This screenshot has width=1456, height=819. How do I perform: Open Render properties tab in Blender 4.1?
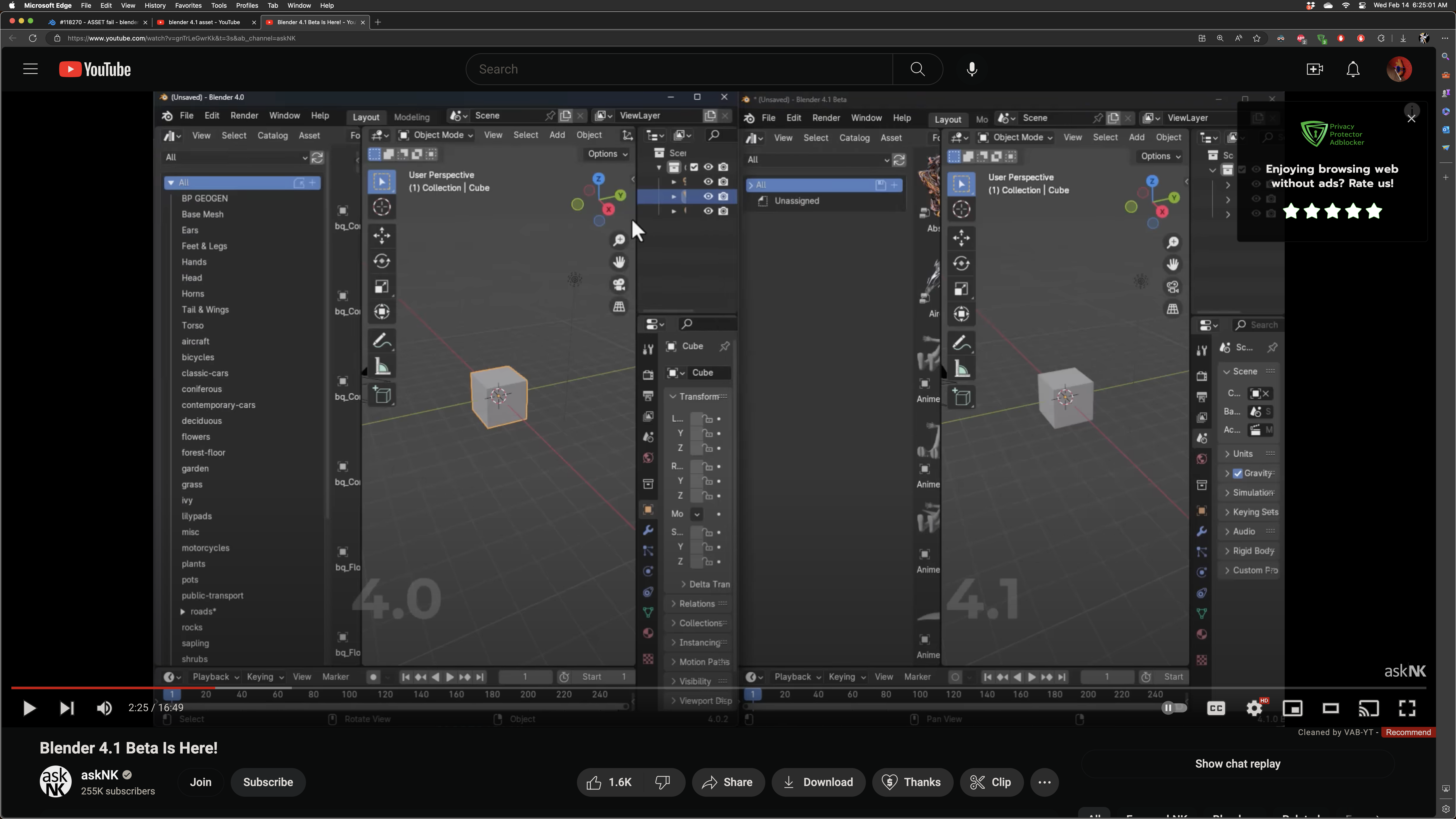point(1202,376)
